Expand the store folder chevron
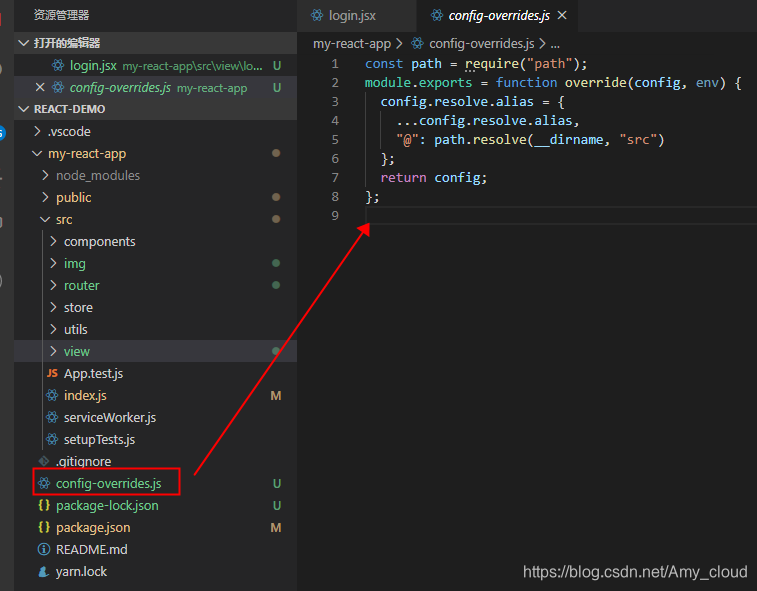 click(x=54, y=308)
